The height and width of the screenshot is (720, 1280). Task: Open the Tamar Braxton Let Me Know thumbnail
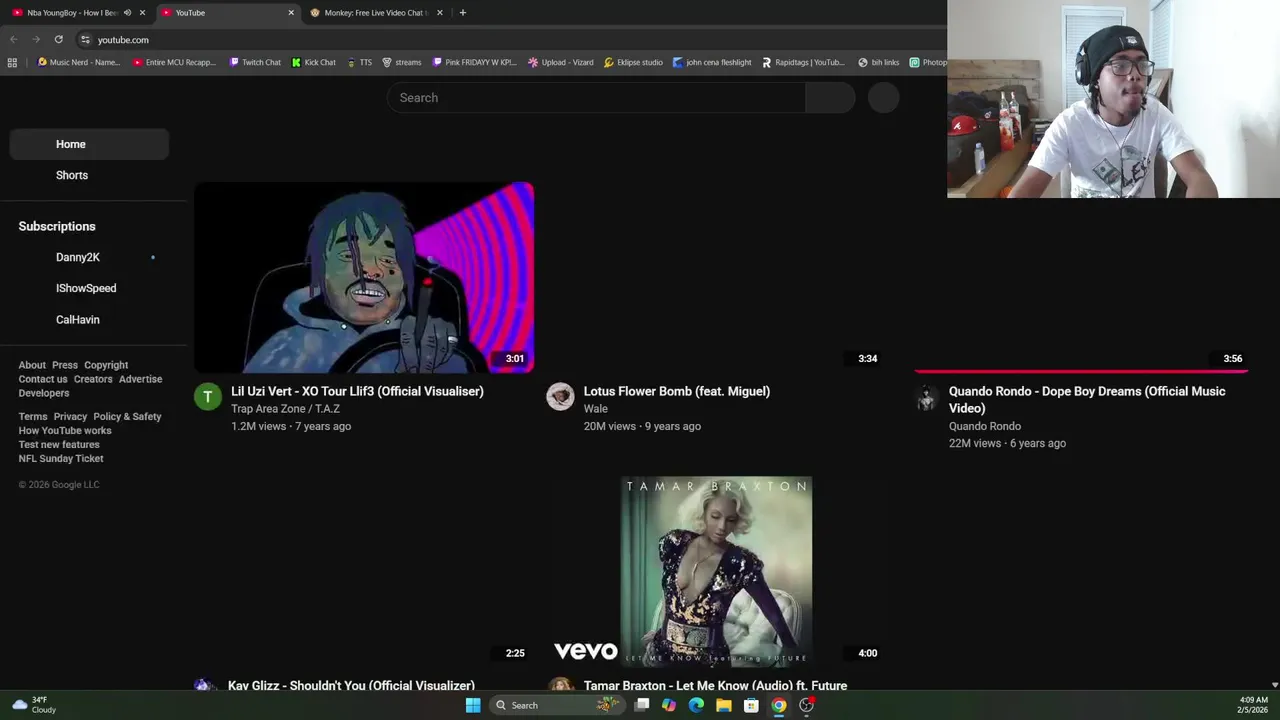pyautogui.click(x=716, y=571)
